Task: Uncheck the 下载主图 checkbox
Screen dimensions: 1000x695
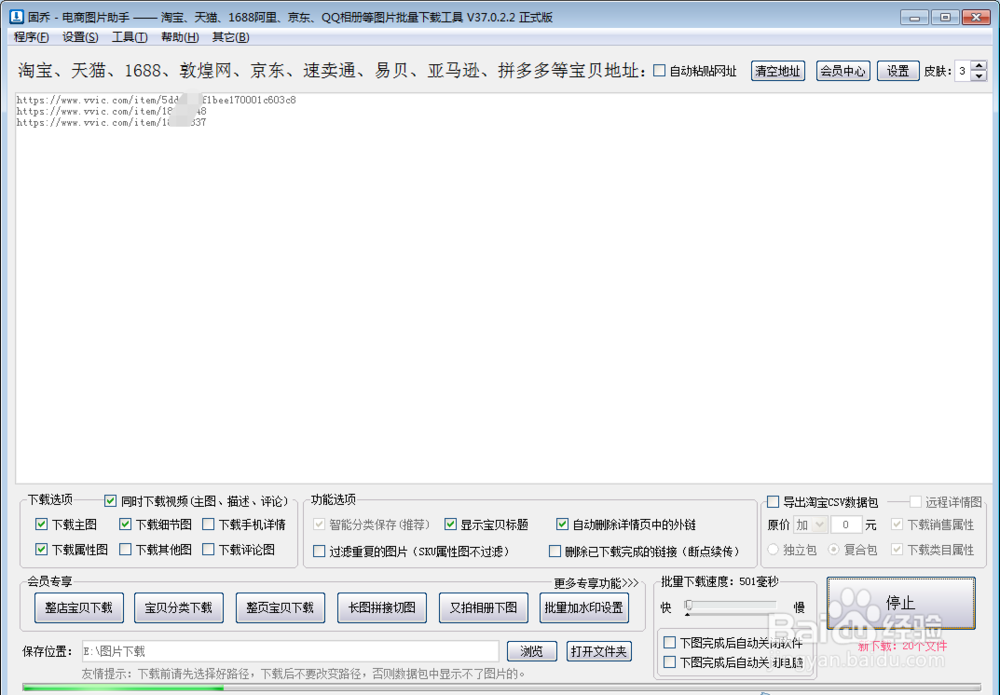Action: click(x=41, y=524)
